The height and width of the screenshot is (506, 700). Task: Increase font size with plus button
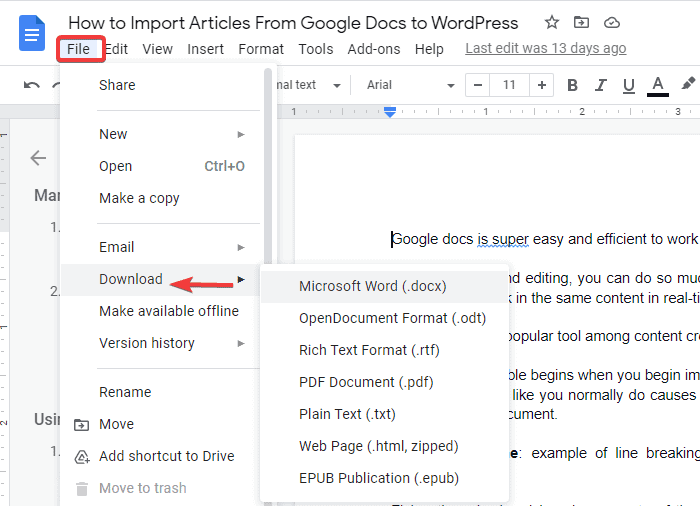[x=540, y=85]
